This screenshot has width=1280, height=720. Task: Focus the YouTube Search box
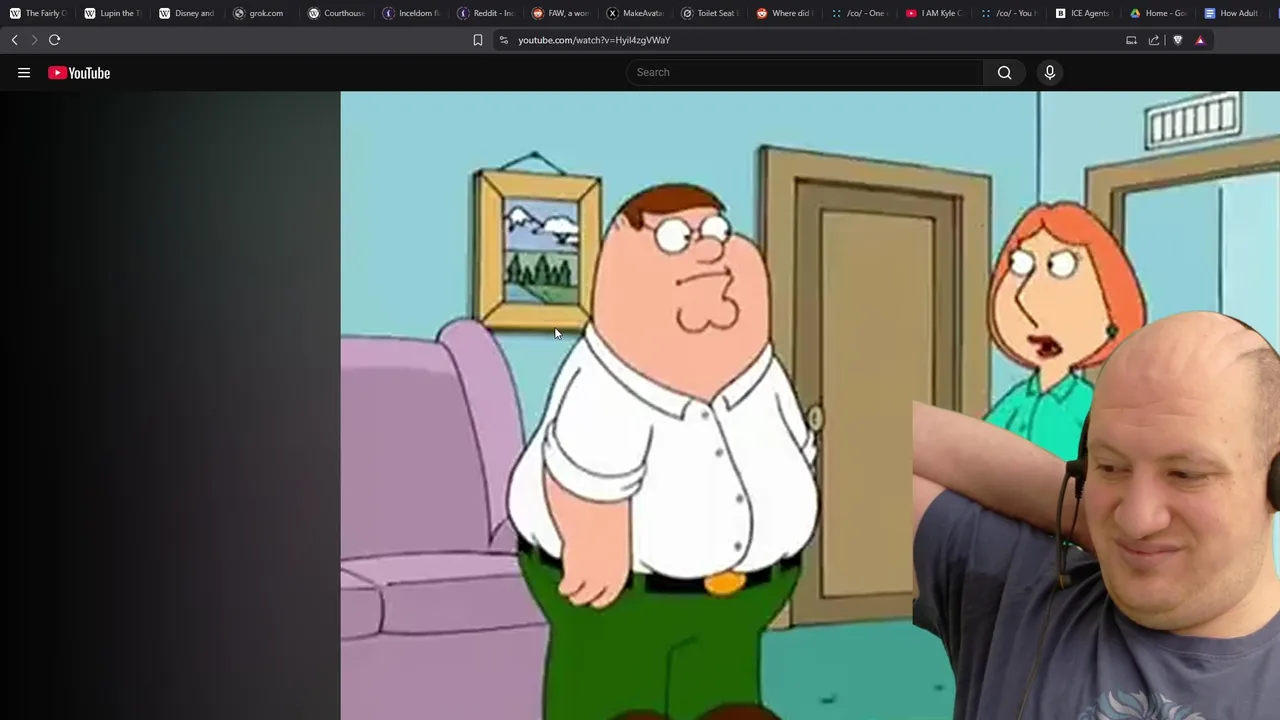click(805, 72)
